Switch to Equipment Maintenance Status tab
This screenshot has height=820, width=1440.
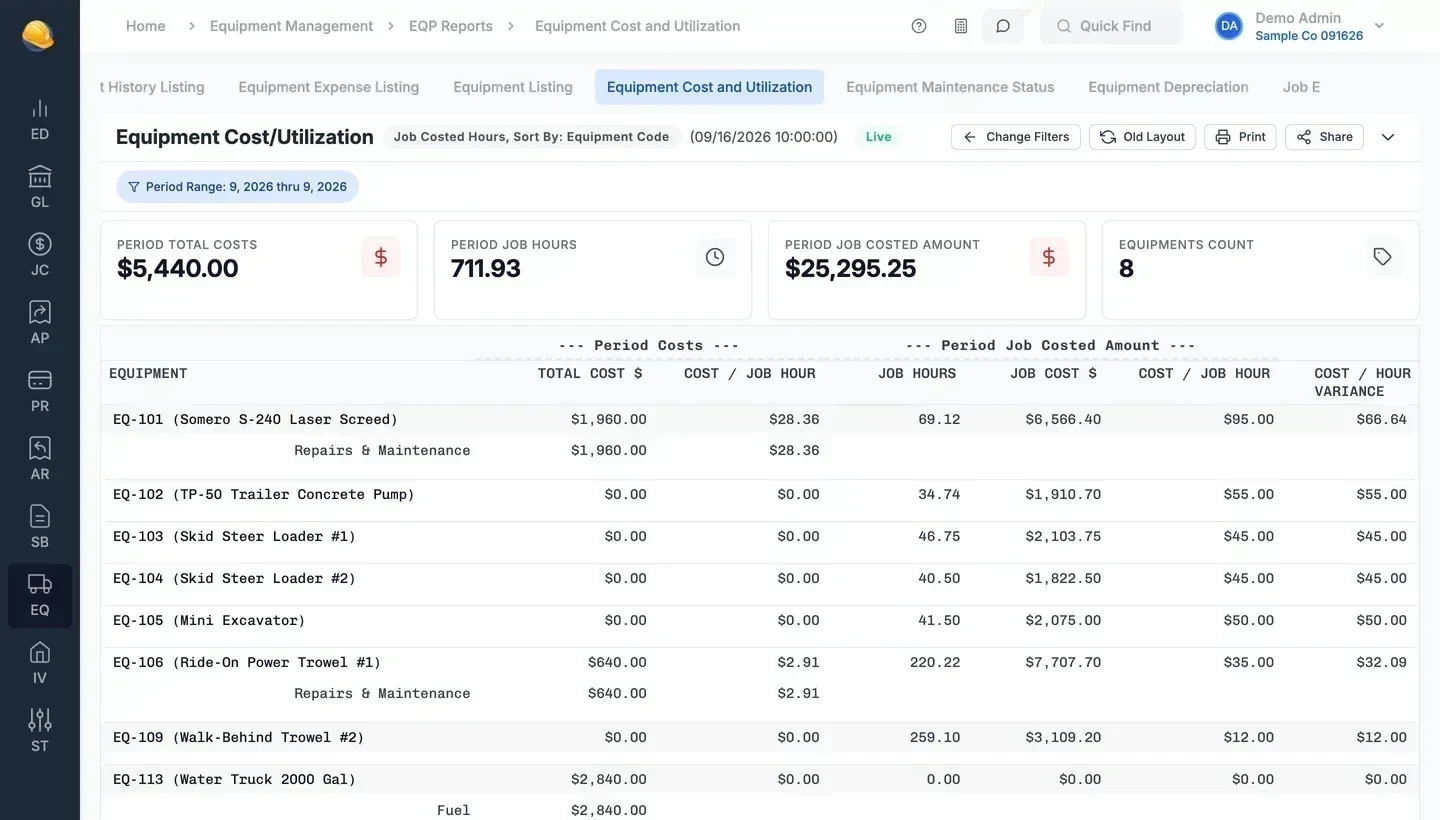coord(950,87)
